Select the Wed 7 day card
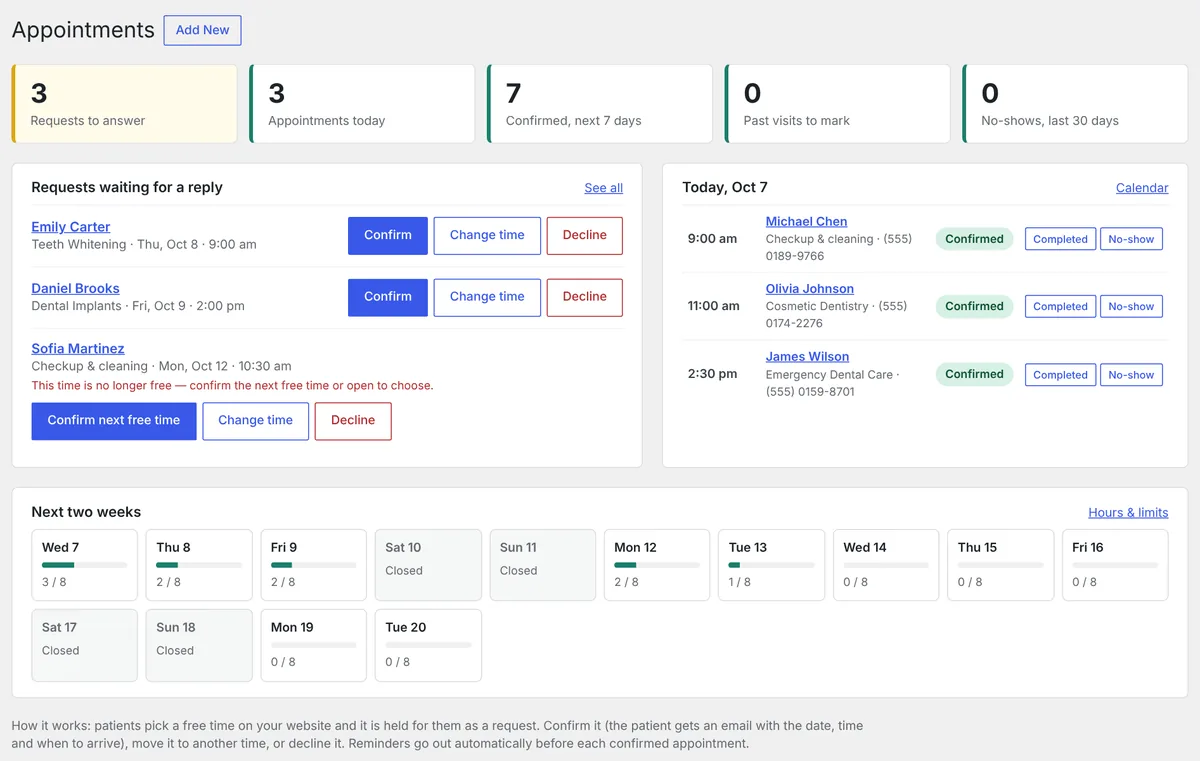 pos(84,565)
